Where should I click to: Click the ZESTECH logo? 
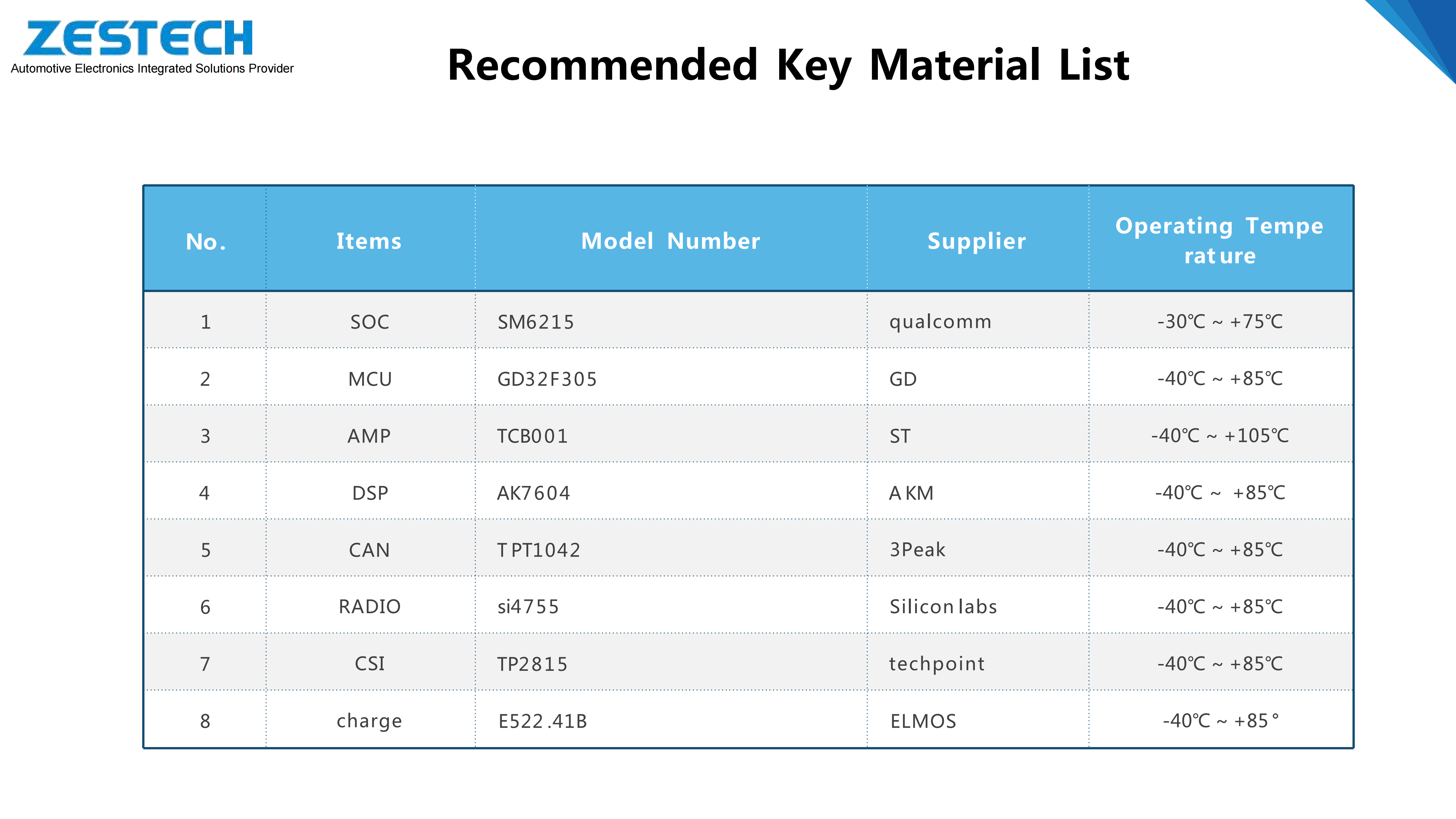click(138, 38)
